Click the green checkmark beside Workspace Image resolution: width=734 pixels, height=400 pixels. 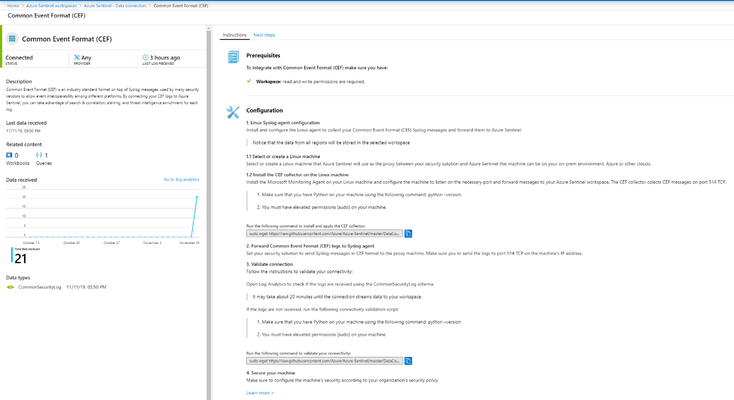(249, 81)
